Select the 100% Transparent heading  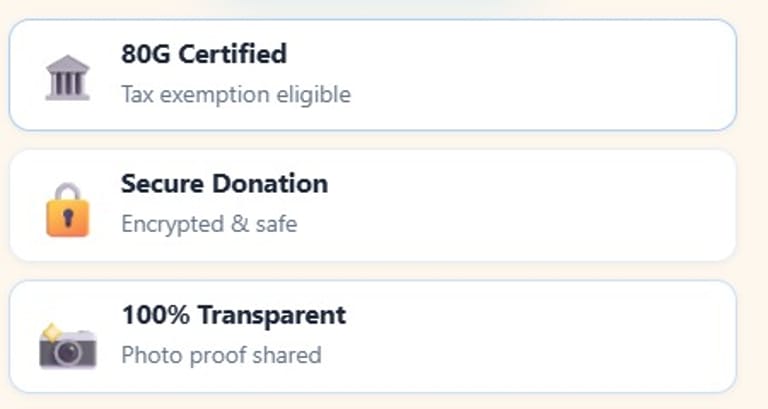[233, 315]
